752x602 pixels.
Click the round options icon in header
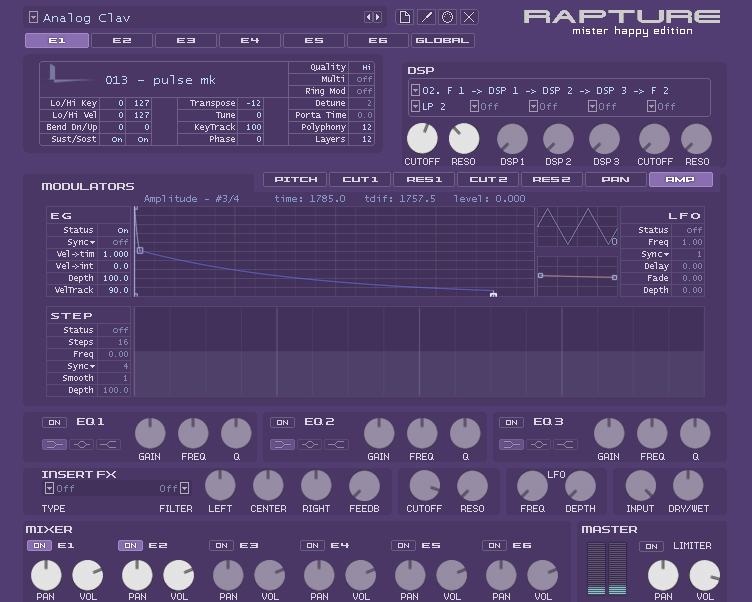pos(448,17)
